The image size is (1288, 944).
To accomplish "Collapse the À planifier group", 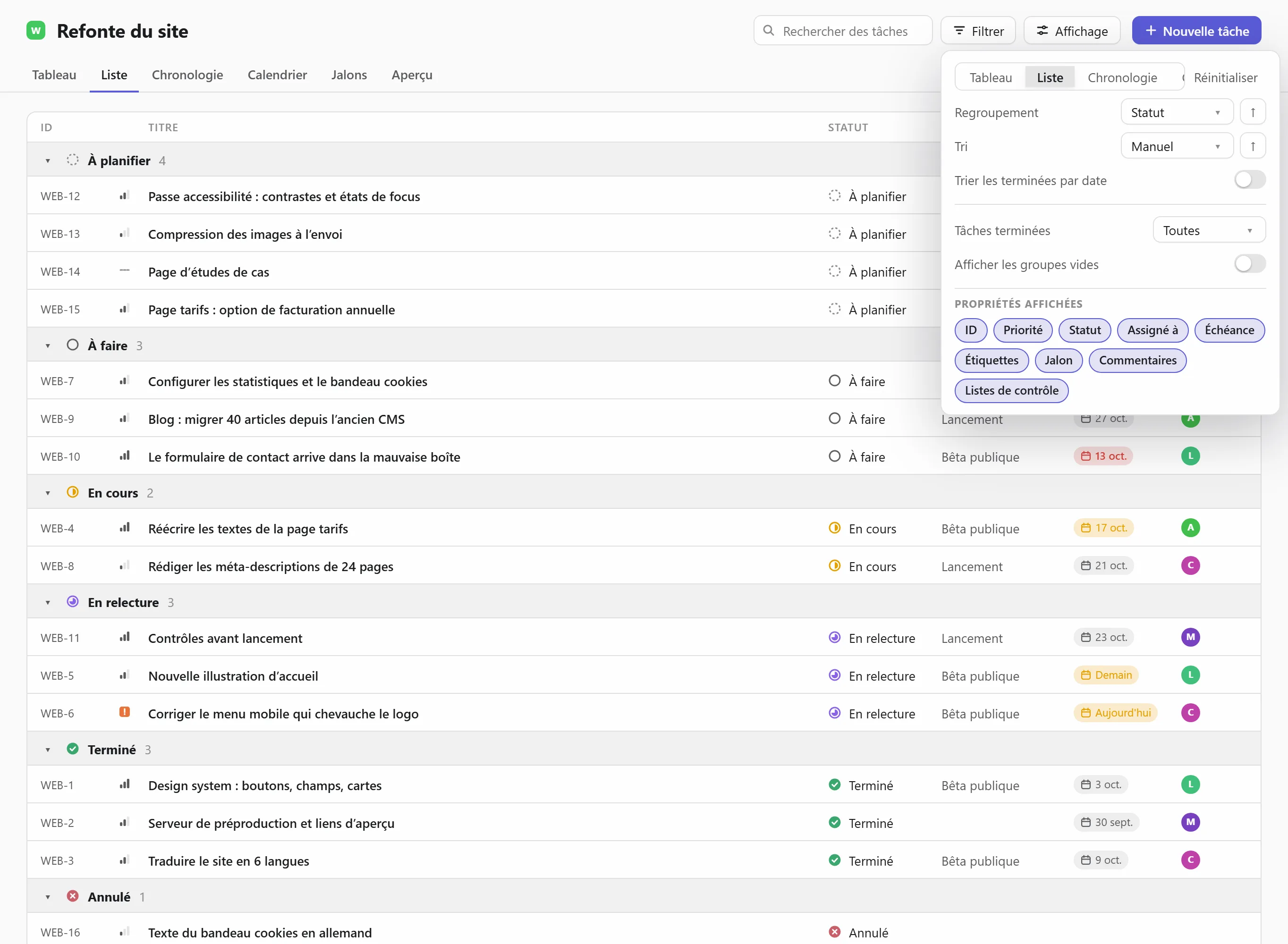I will point(48,161).
